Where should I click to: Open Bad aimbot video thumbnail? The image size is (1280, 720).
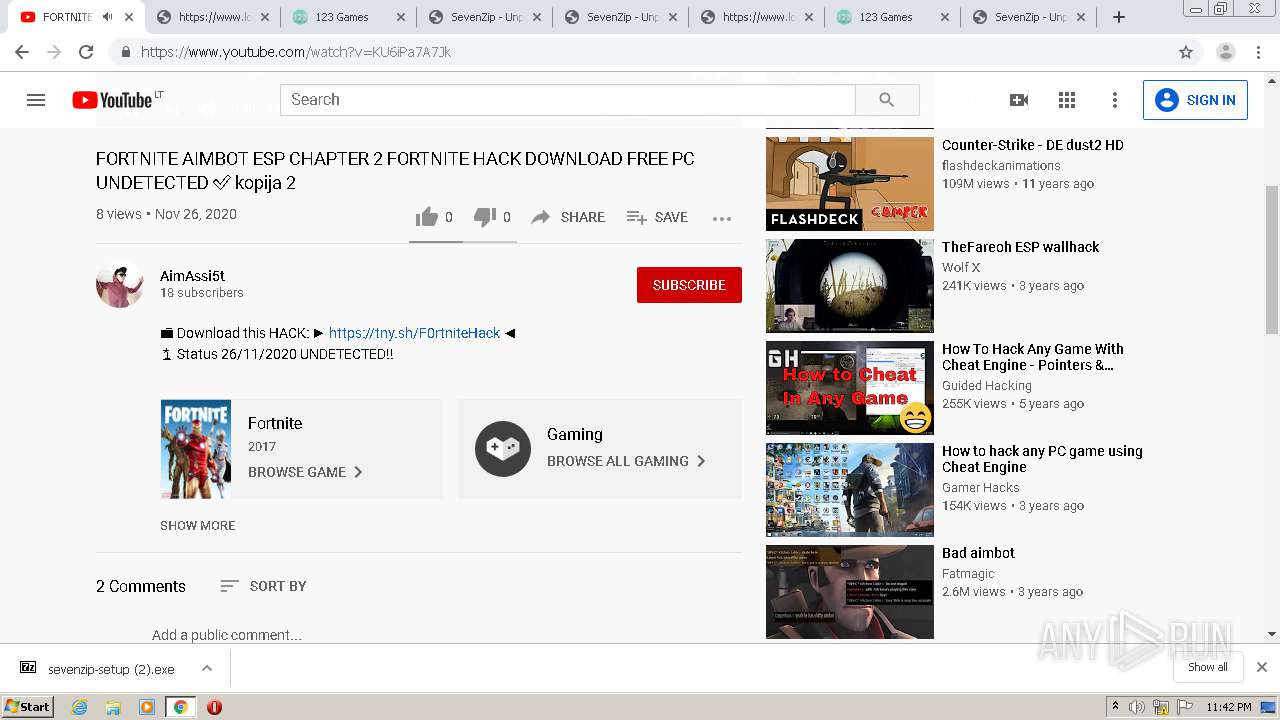click(850, 592)
